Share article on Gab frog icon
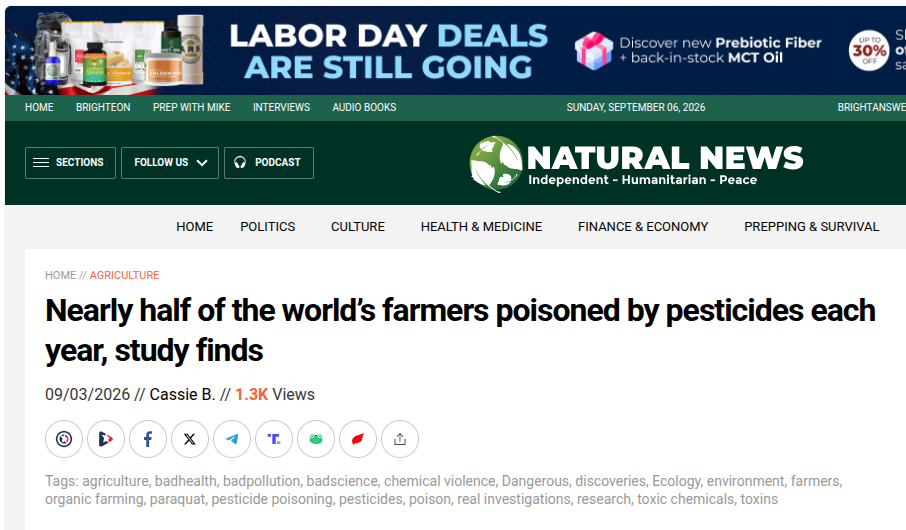 point(316,439)
